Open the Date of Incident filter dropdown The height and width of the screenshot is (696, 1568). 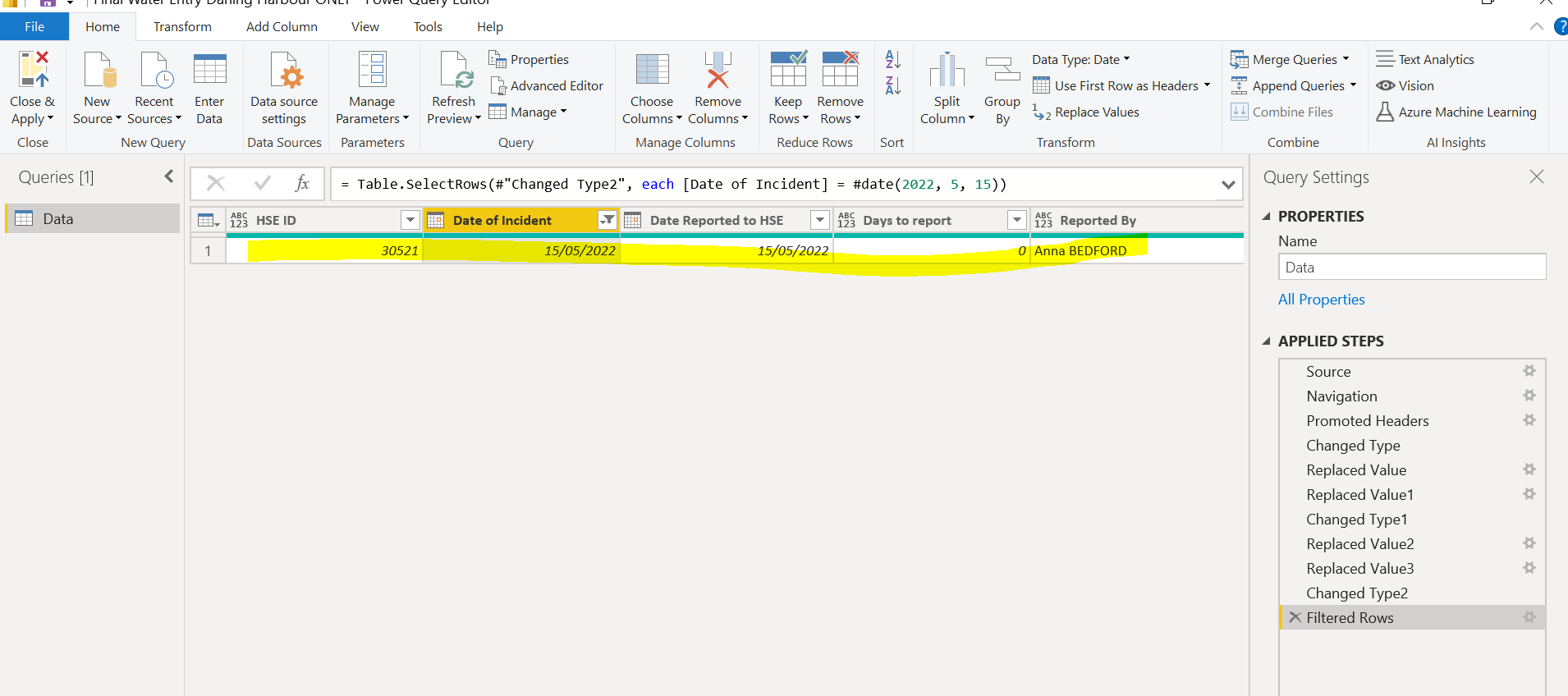tap(607, 220)
